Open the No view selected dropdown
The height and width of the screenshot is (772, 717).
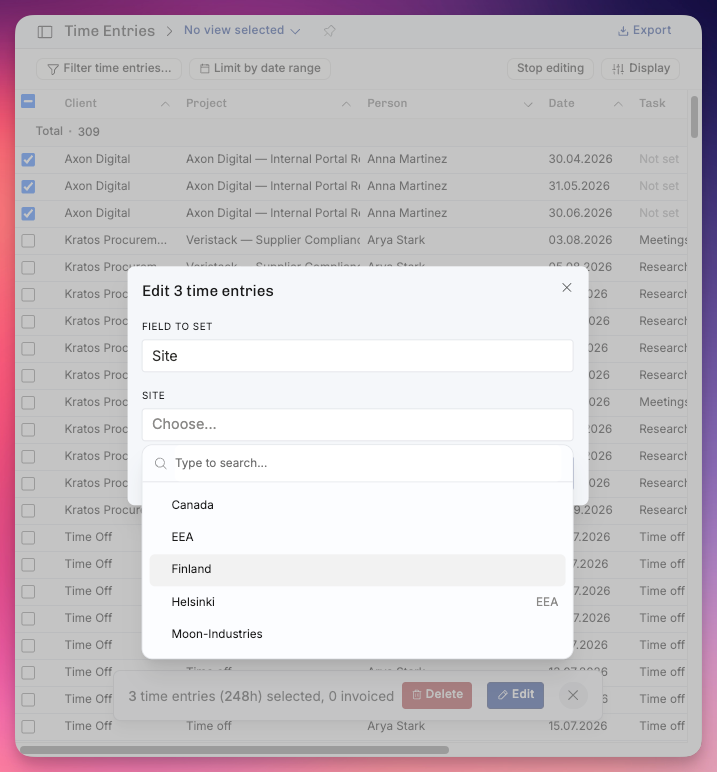[242, 30]
